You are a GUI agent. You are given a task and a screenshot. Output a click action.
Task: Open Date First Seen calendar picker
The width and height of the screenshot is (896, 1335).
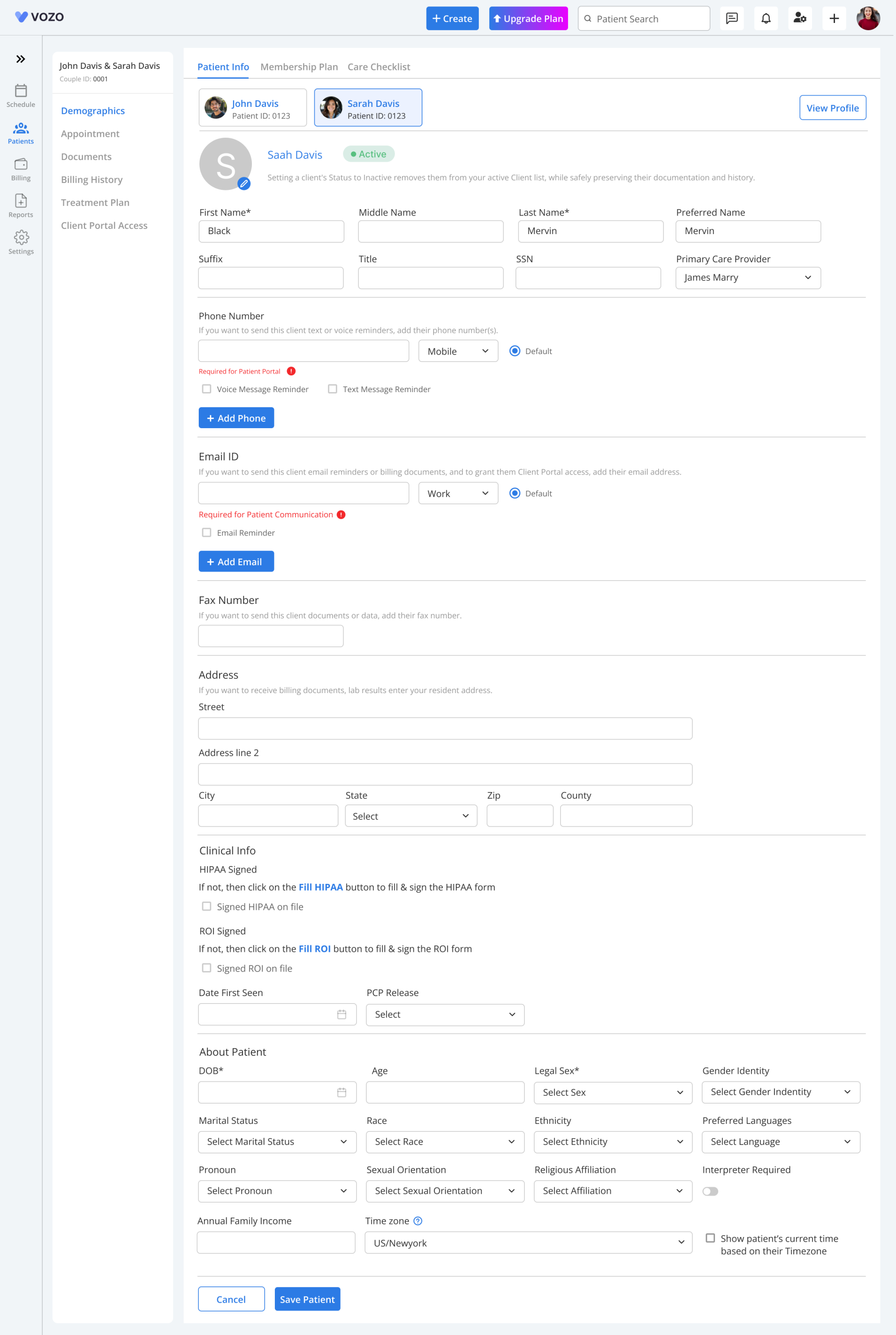(x=342, y=1014)
